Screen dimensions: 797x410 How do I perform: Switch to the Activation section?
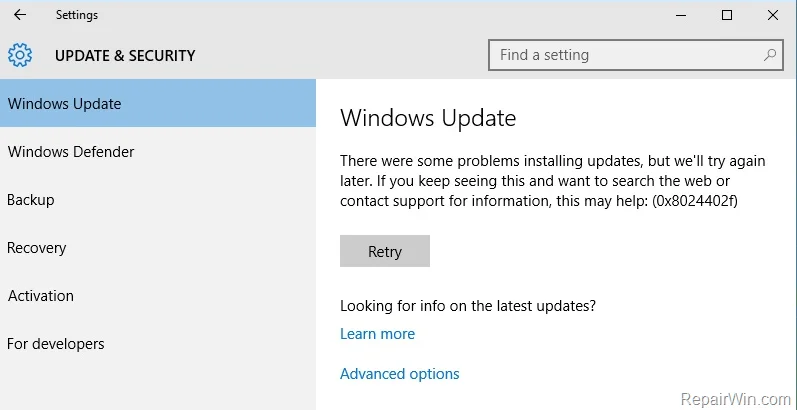pyautogui.click(x=41, y=296)
